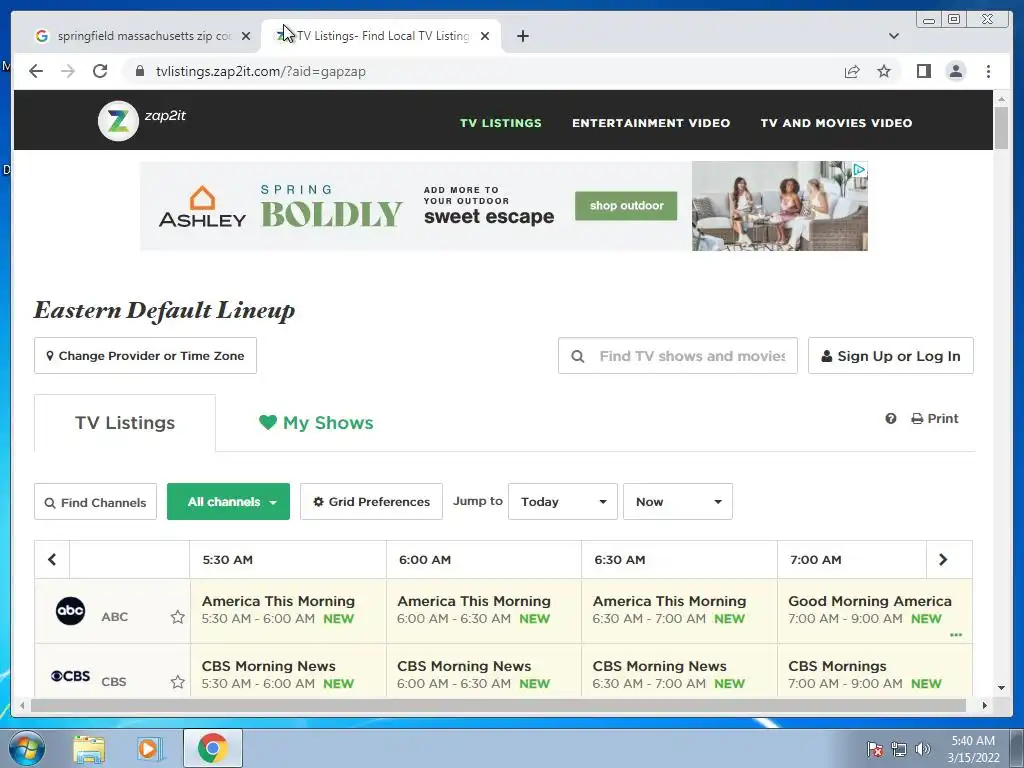
Task: Click the network tray icon
Action: [899, 749]
